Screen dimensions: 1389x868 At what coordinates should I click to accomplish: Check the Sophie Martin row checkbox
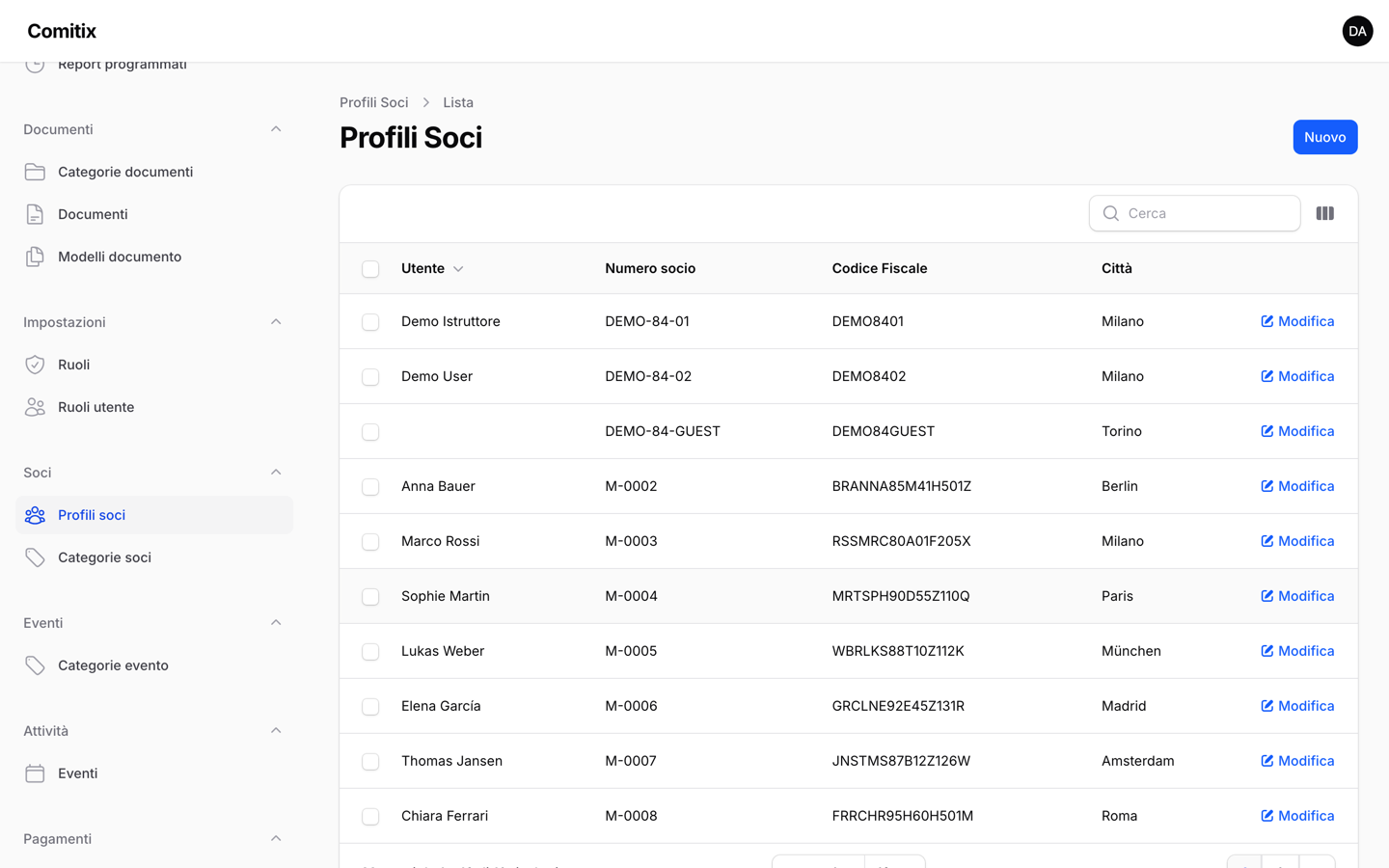370,597
